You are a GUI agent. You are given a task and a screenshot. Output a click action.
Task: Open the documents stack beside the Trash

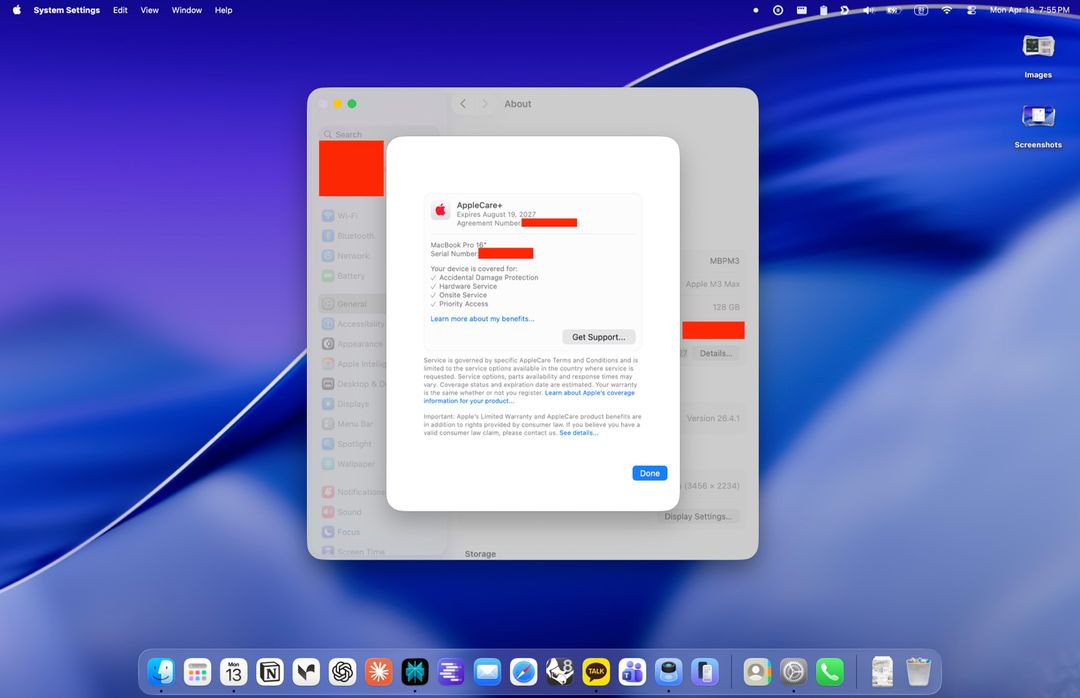pyautogui.click(x=882, y=671)
